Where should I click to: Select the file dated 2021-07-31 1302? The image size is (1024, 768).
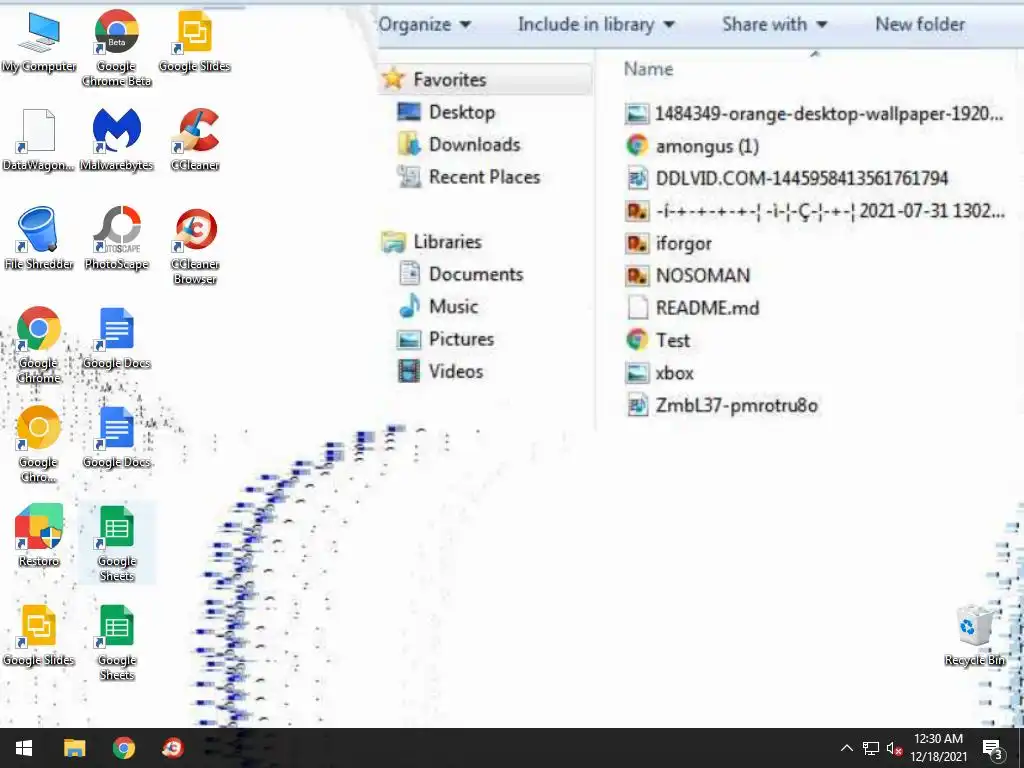tap(814, 211)
